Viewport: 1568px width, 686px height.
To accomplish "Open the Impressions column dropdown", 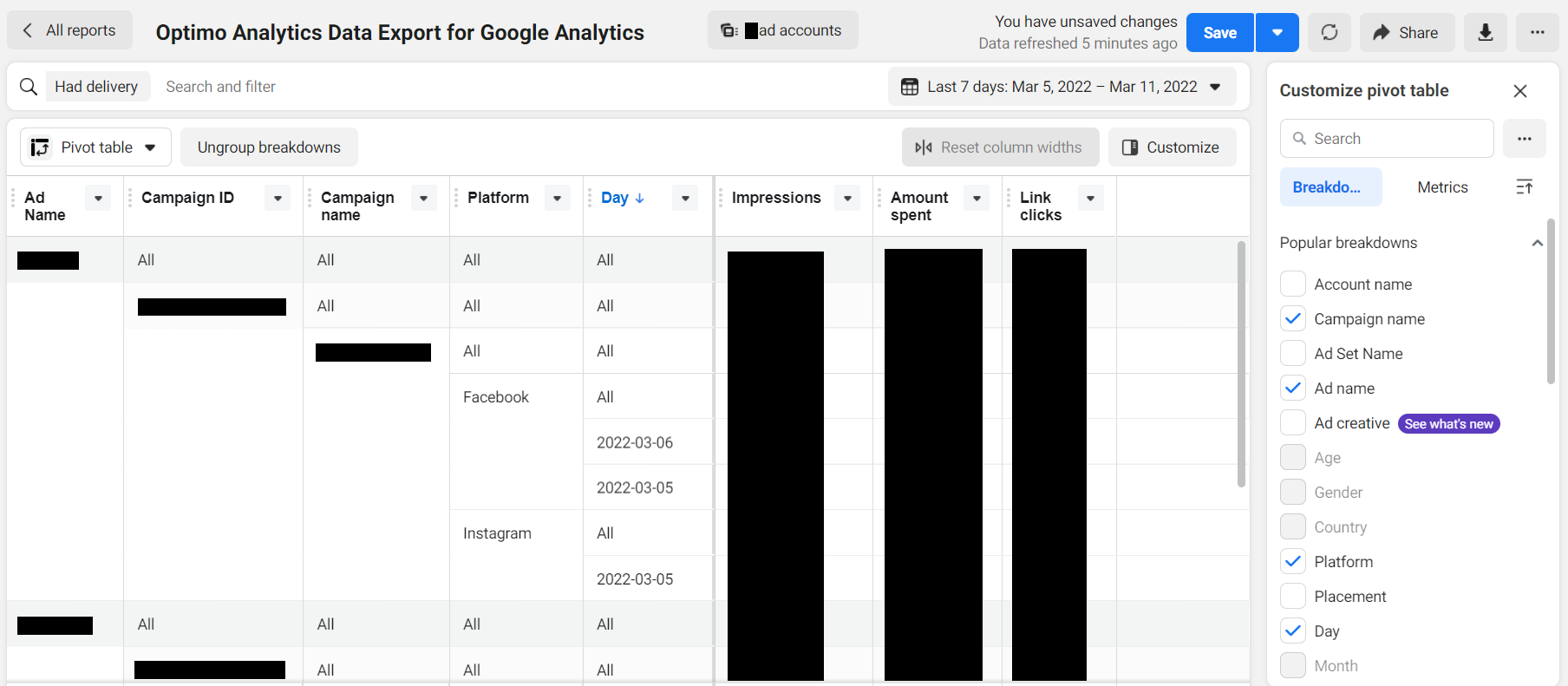I will pos(847,199).
